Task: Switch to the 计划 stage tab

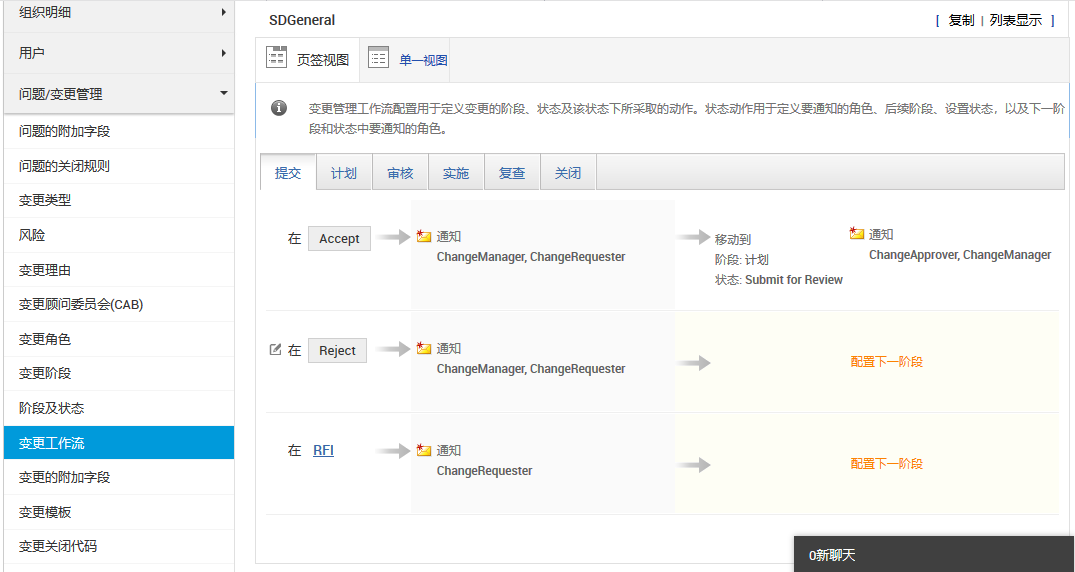Action: pyautogui.click(x=344, y=173)
